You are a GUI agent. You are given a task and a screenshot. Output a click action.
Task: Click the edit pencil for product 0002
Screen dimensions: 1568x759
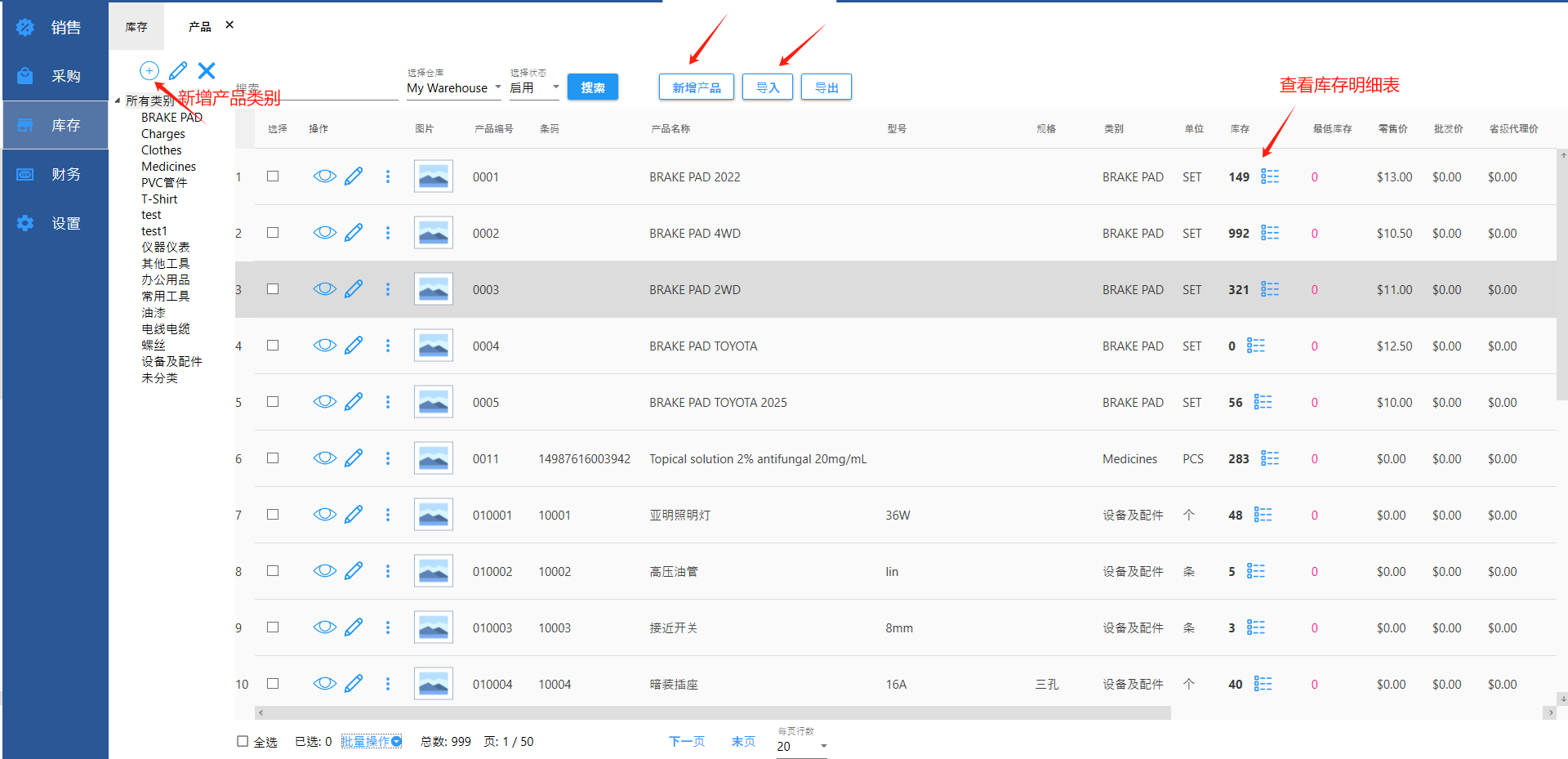pyautogui.click(x=354, y=233)
